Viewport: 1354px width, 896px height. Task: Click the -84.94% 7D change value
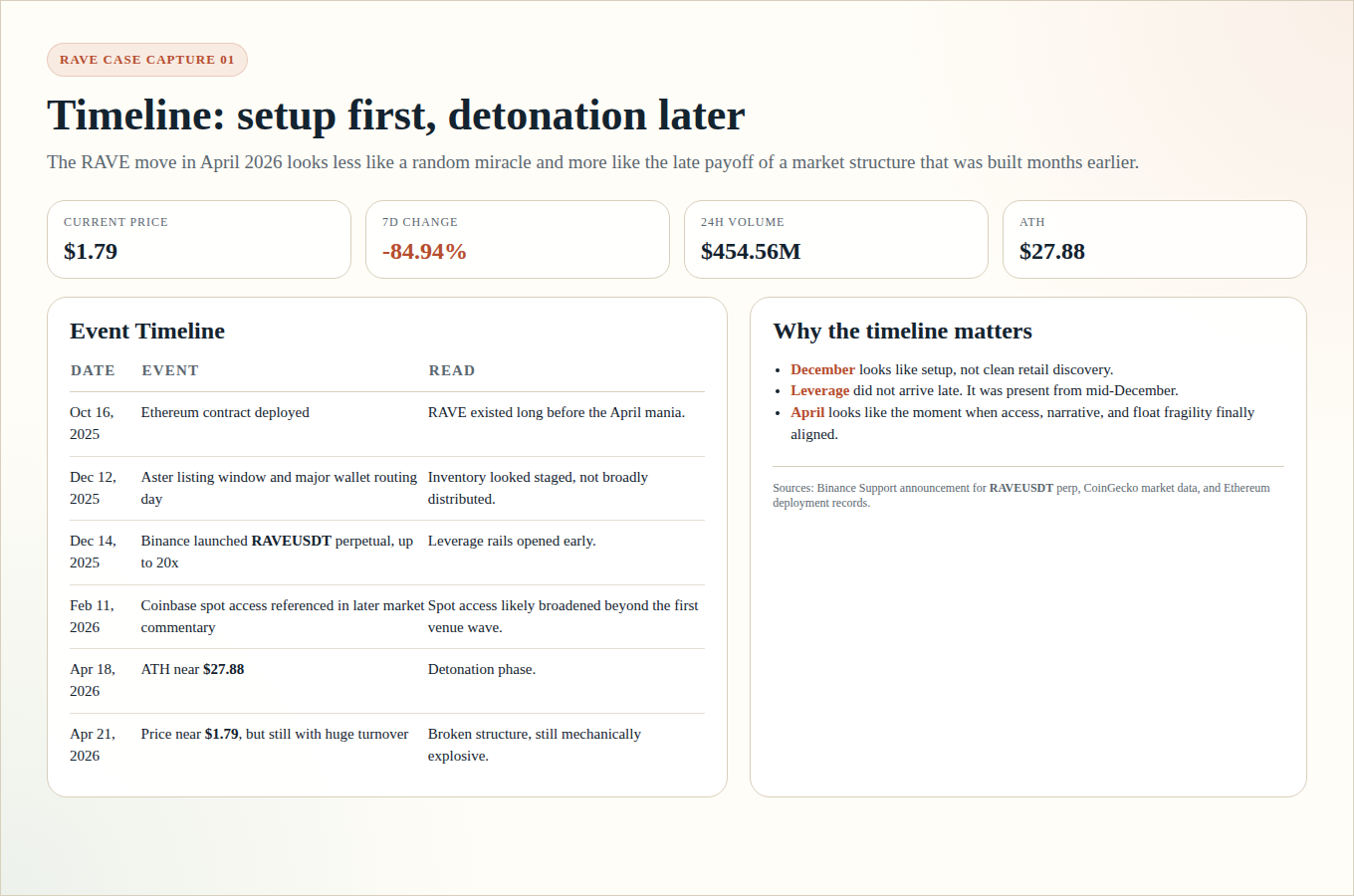(424, 252)
